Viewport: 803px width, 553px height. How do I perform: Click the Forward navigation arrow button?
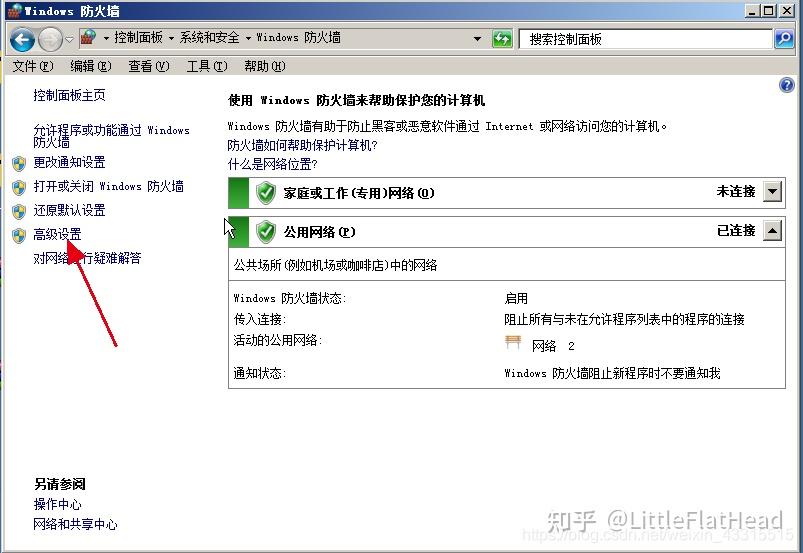pyautogui.click(x=50, y=39)
